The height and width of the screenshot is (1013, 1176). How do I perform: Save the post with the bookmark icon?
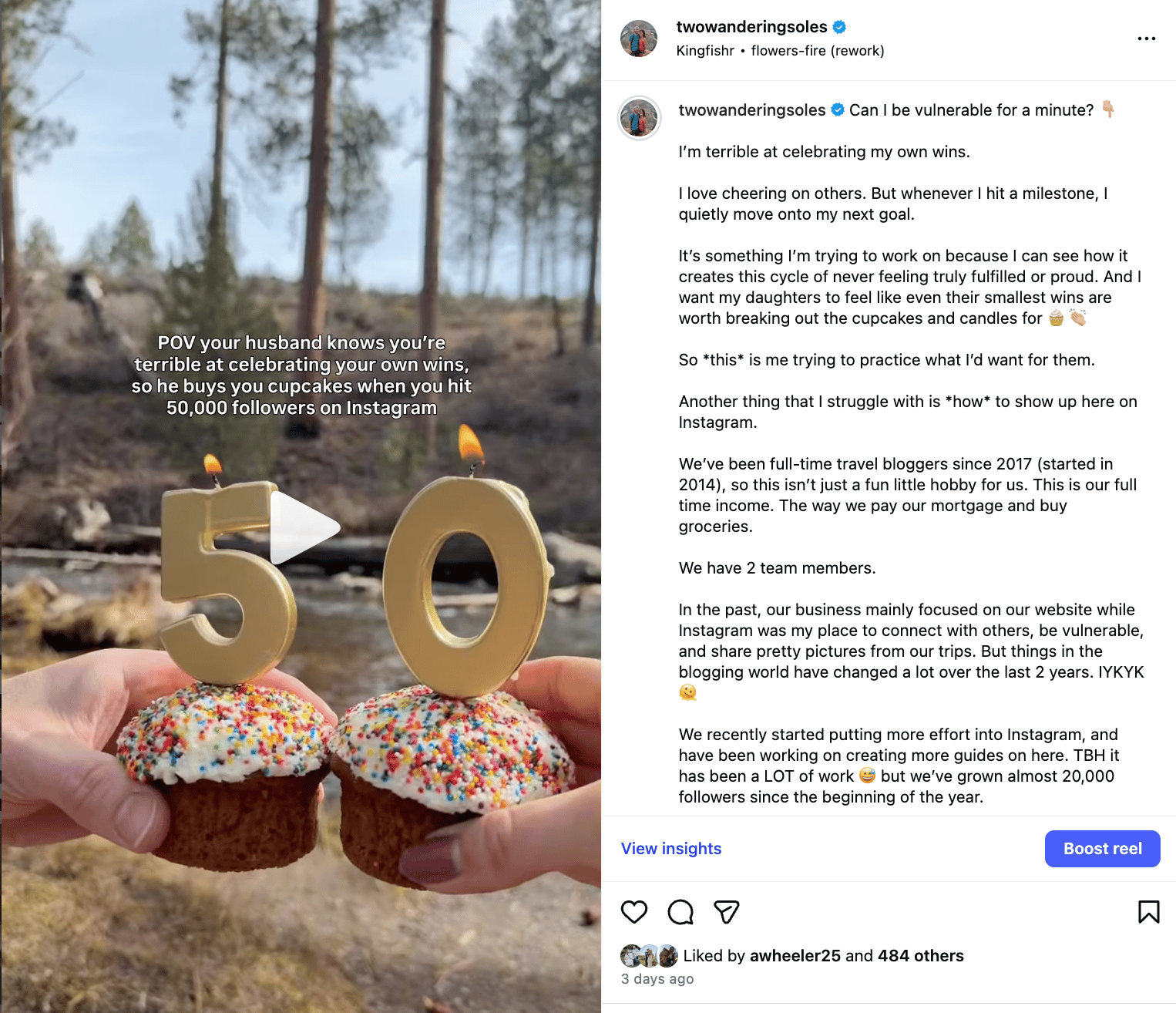click(x=1148, y=912)
